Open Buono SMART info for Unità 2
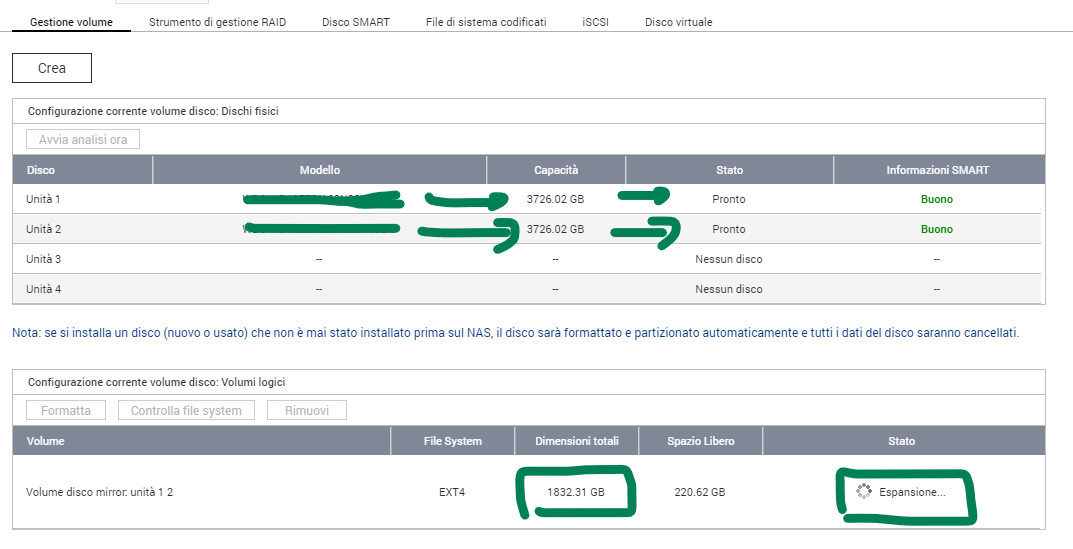 [x=936, y=229]
